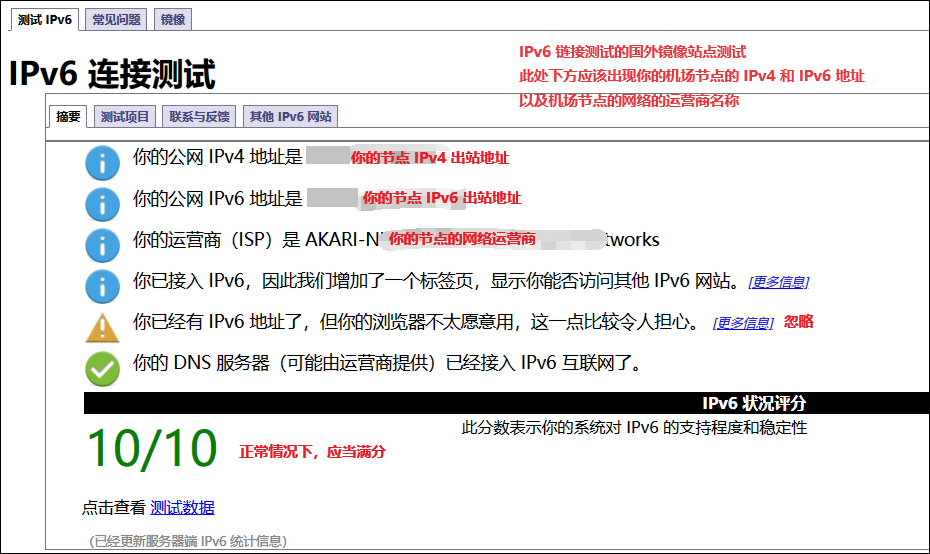Screen dimensions: 930x554
Task: Open the 测试数据 link
Action: tap(182, 508)
